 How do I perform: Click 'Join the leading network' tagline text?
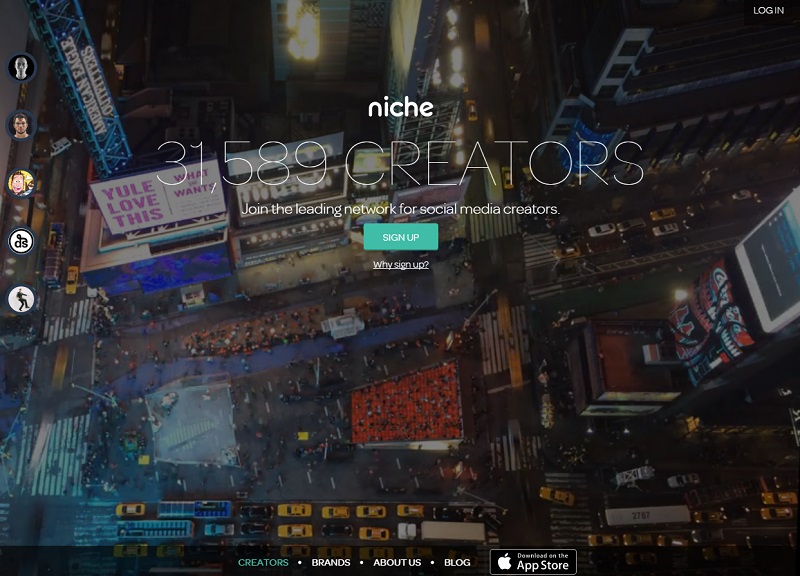pos(400,209)
